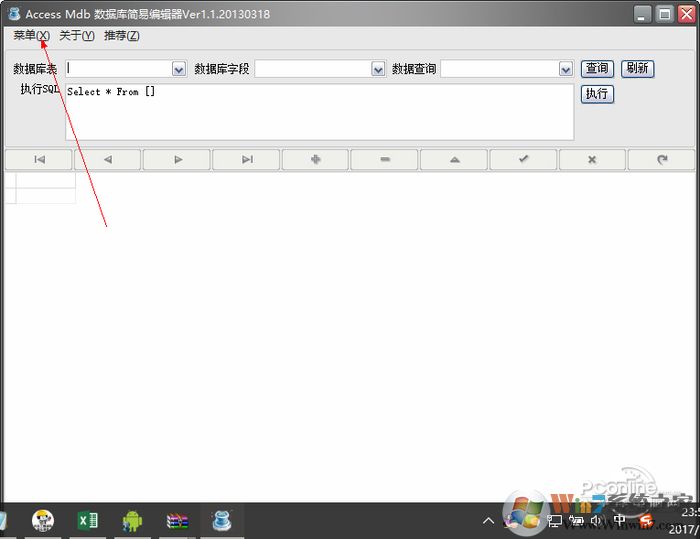Expand the 数据库表 dropdown arrow
This screenshot has width=700, height=539.
[x=179, y=69]
